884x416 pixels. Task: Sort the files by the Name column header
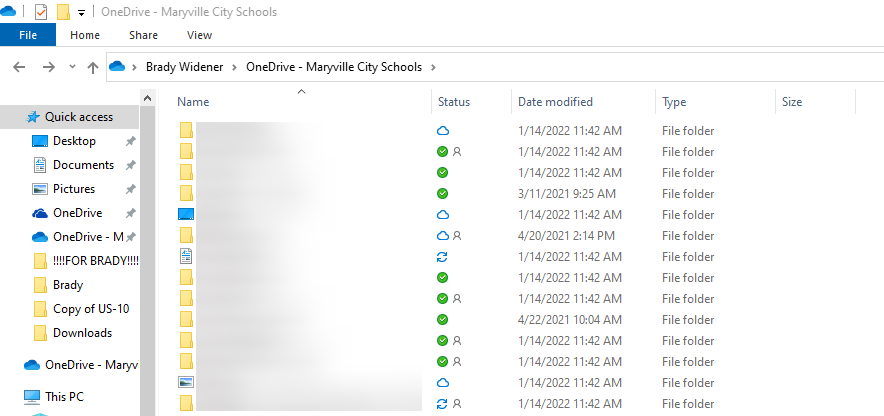(x=193, y=102)
